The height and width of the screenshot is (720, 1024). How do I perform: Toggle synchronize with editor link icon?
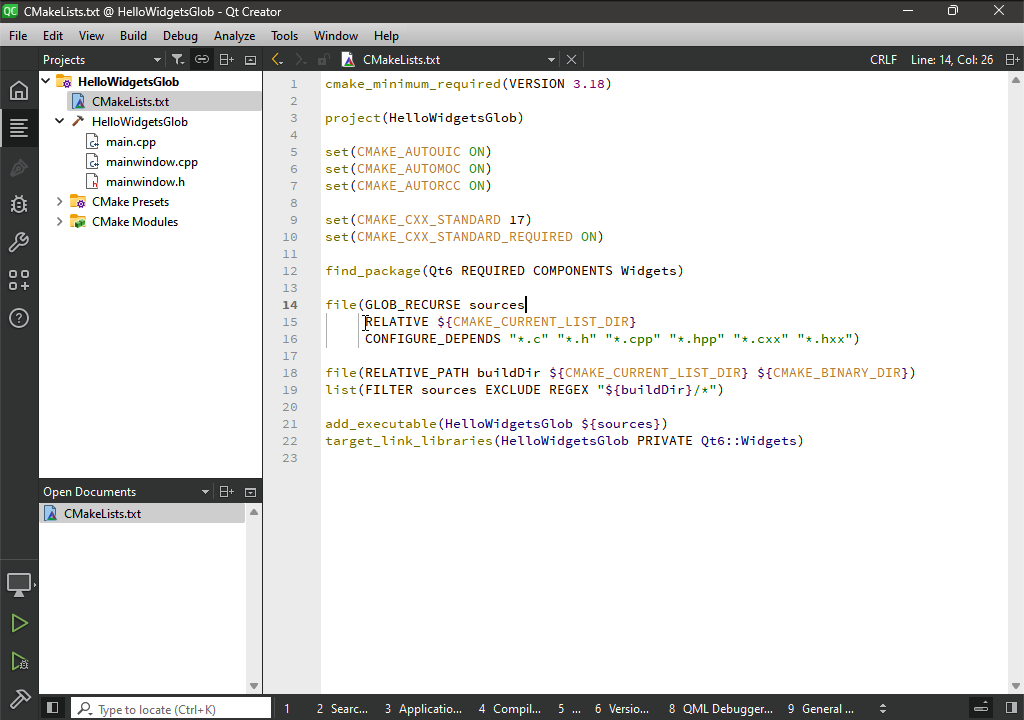(202, 60)
